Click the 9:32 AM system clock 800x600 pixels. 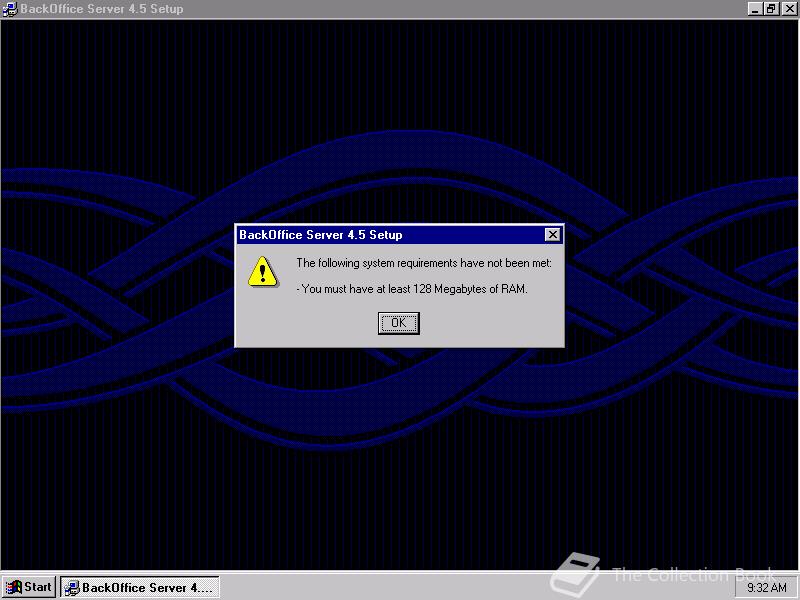[x=767, y=588]
